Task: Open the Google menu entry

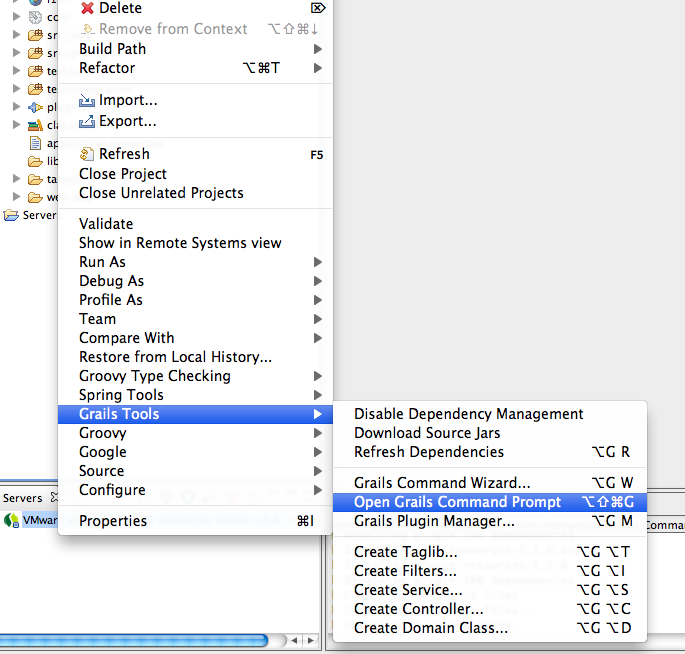Action: coord(195,452)
